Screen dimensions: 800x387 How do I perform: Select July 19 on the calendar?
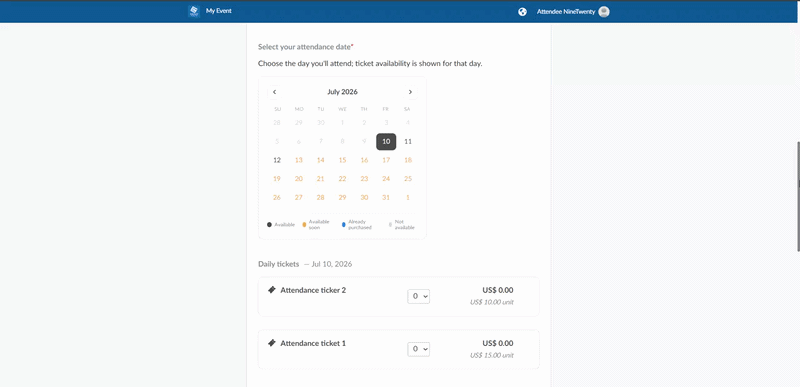277,179
